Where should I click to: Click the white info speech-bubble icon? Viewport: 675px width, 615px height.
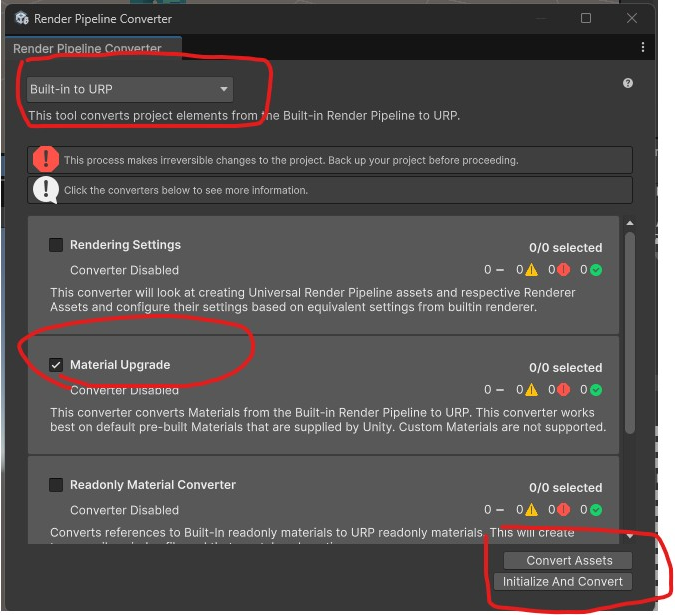(x=46, y=190)
